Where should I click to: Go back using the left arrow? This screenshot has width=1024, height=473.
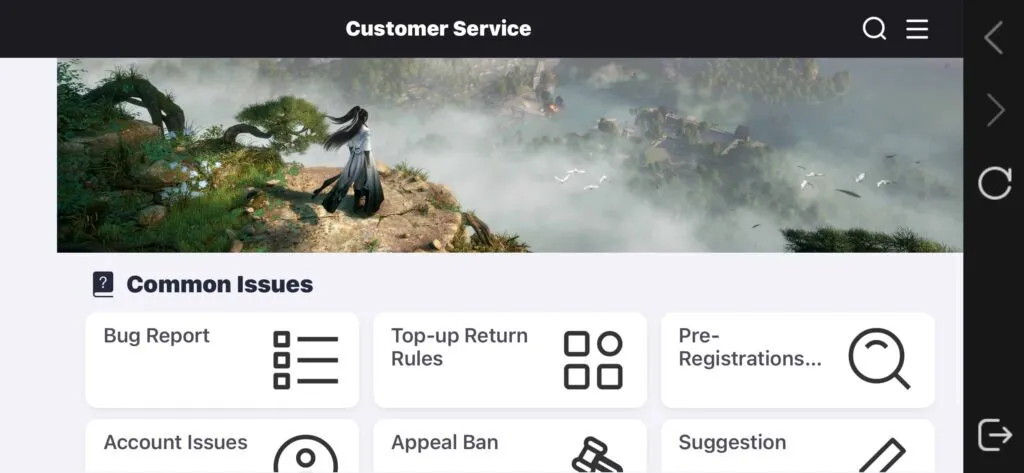click(994, 38)
